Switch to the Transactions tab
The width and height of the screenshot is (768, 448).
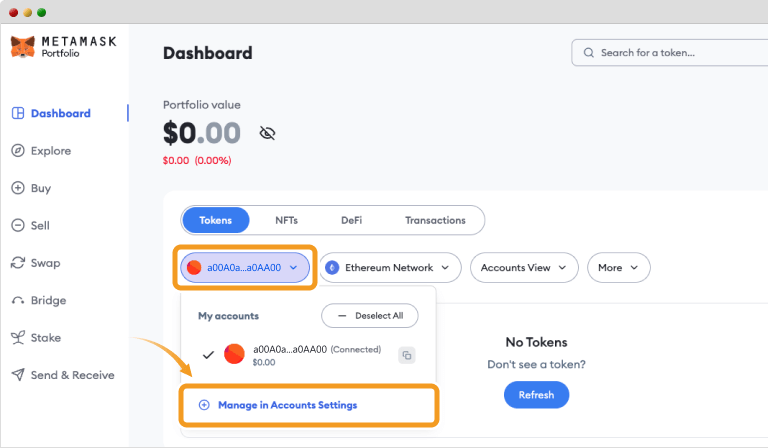click(435, 220)
